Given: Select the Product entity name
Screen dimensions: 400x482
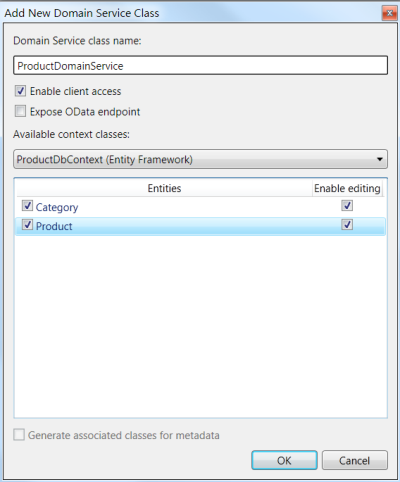Looking at the screenshot, I should pyautogui.click(x=54, y=226).
